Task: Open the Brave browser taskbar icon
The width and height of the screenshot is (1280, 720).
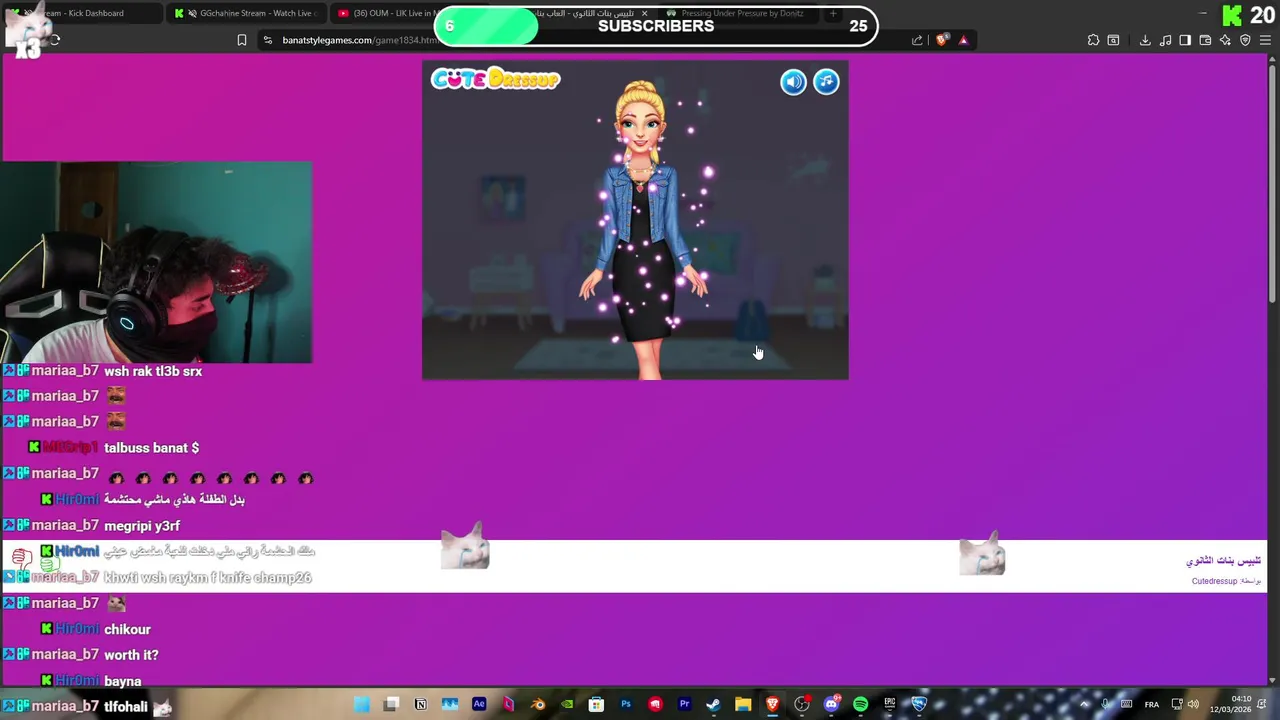Action: 772,704
